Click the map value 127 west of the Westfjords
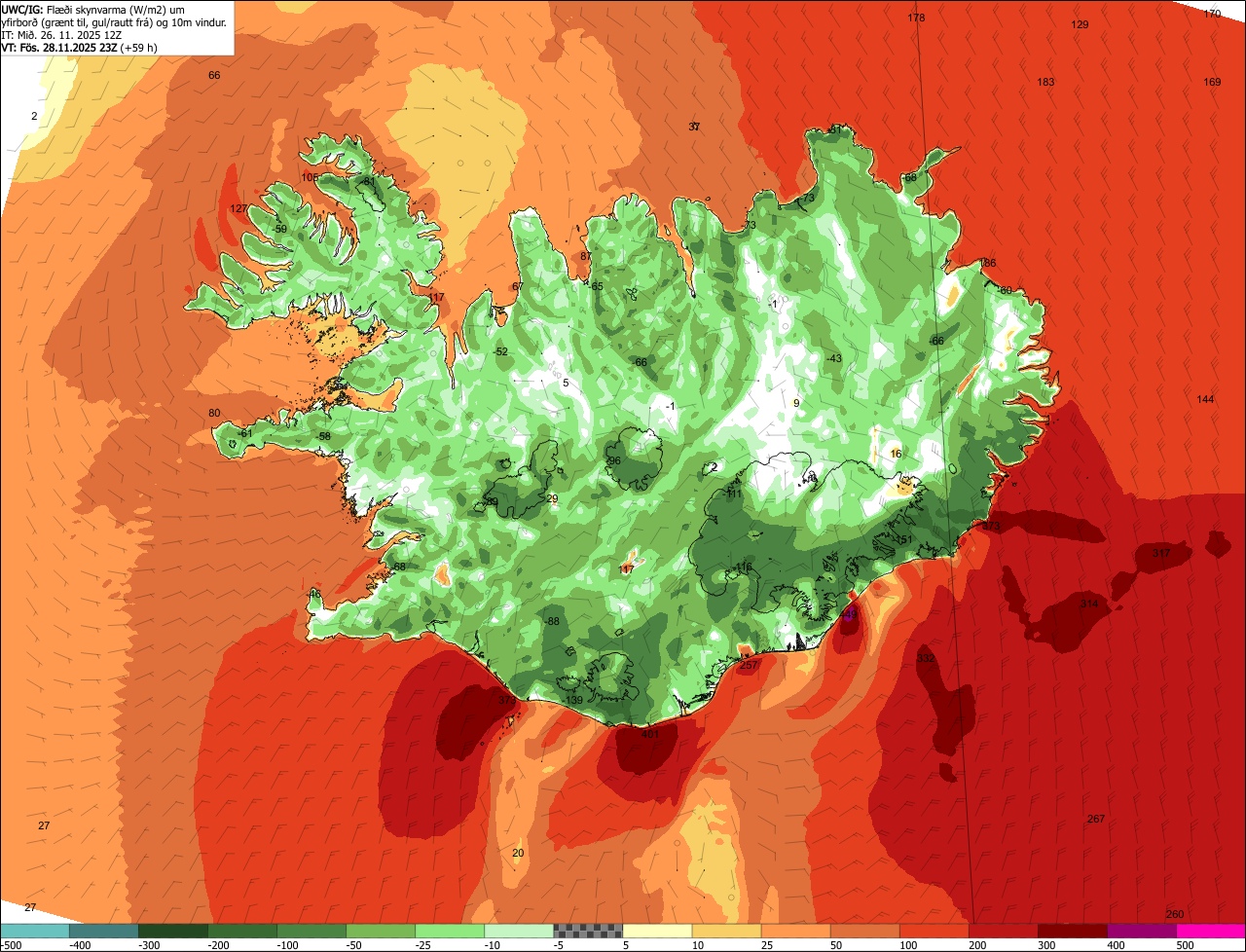1246x952 pixels. click(x=238, y=208)
